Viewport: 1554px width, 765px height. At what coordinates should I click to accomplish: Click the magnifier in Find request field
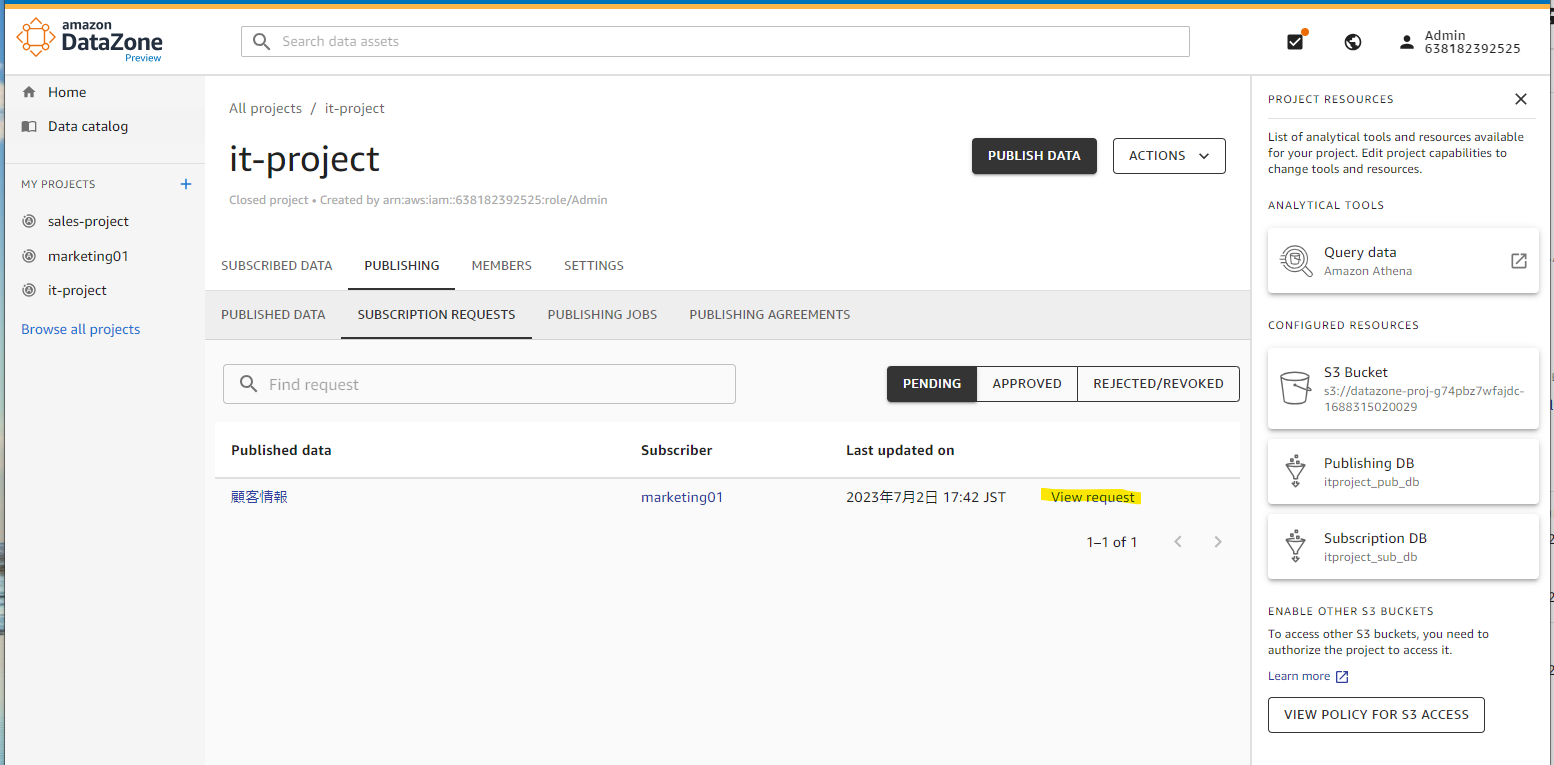249,384
